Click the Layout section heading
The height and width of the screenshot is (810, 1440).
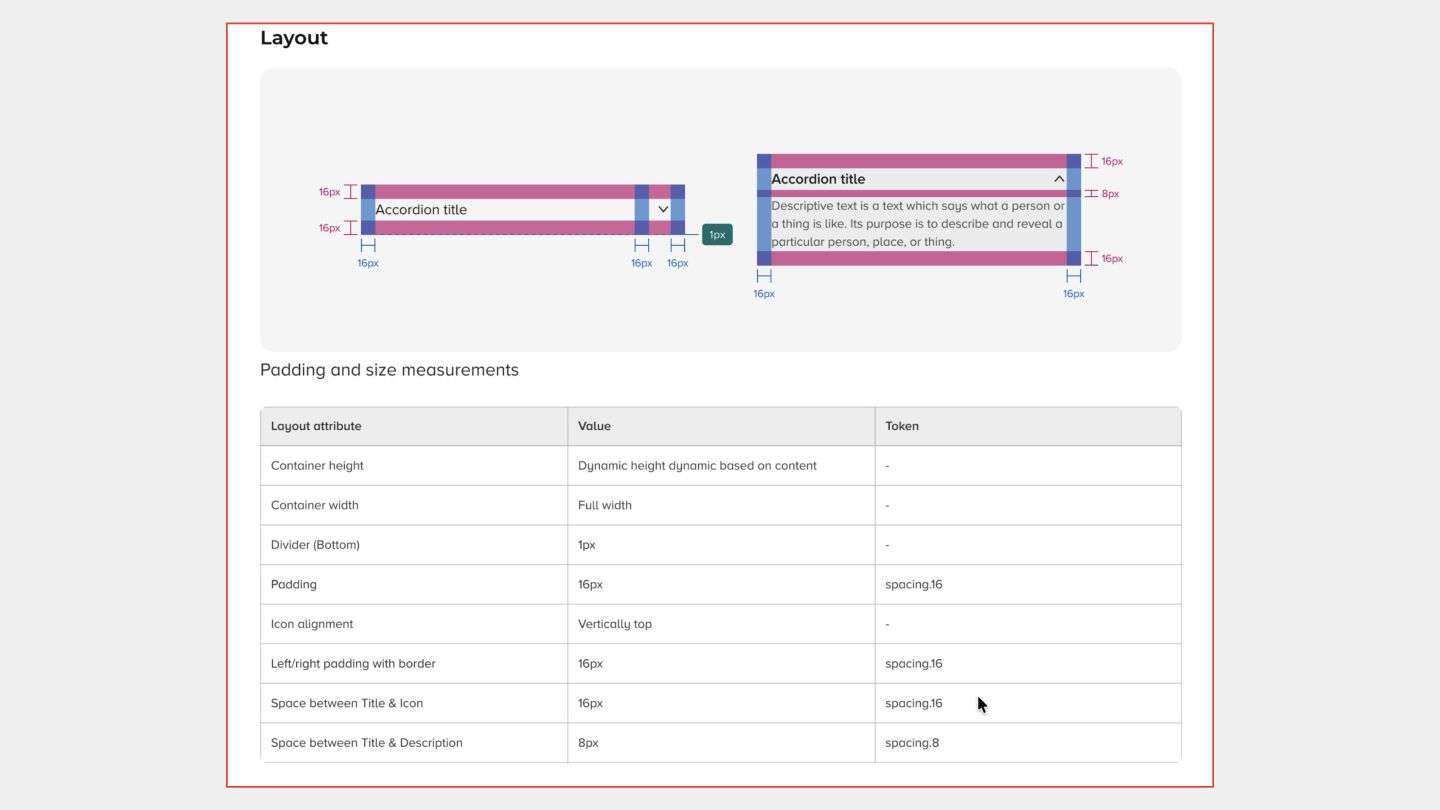(294, 38)
